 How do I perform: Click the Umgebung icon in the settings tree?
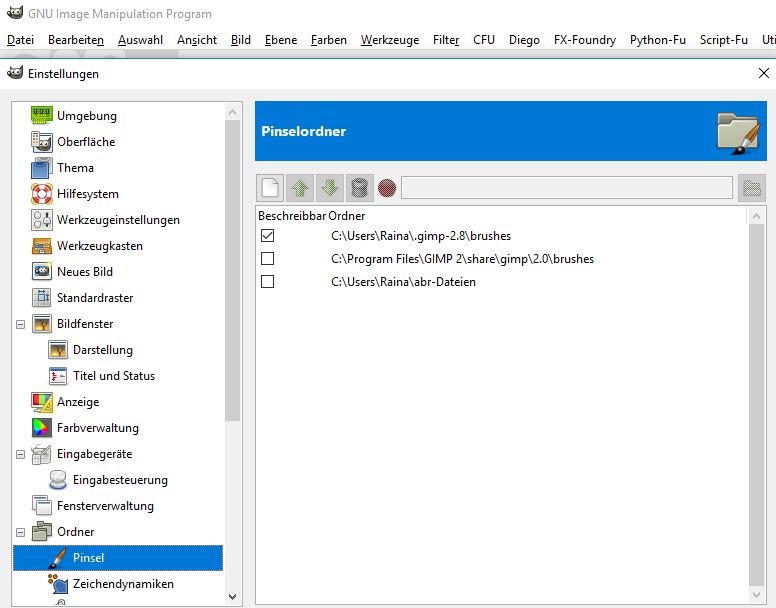[42, 115]
